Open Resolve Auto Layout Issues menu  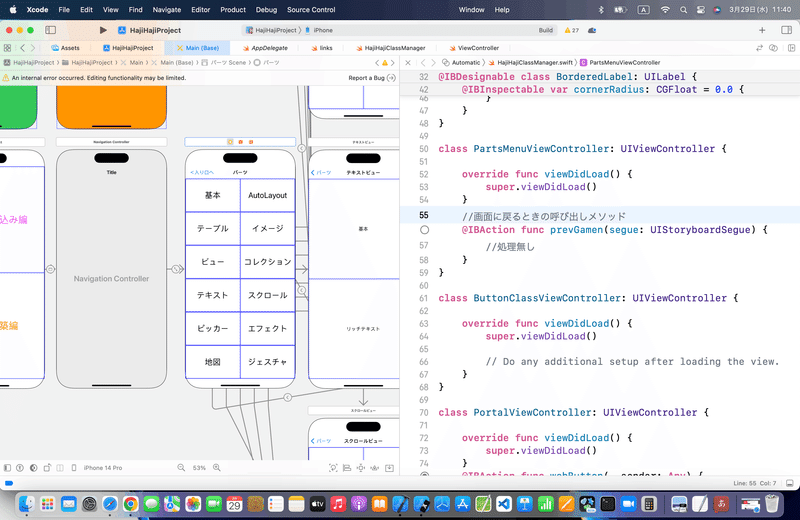pos(375,467)
